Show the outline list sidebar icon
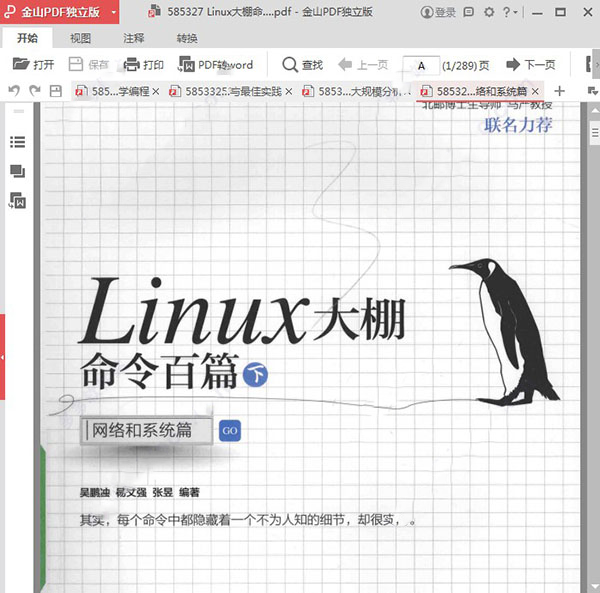 pos(17,142)
